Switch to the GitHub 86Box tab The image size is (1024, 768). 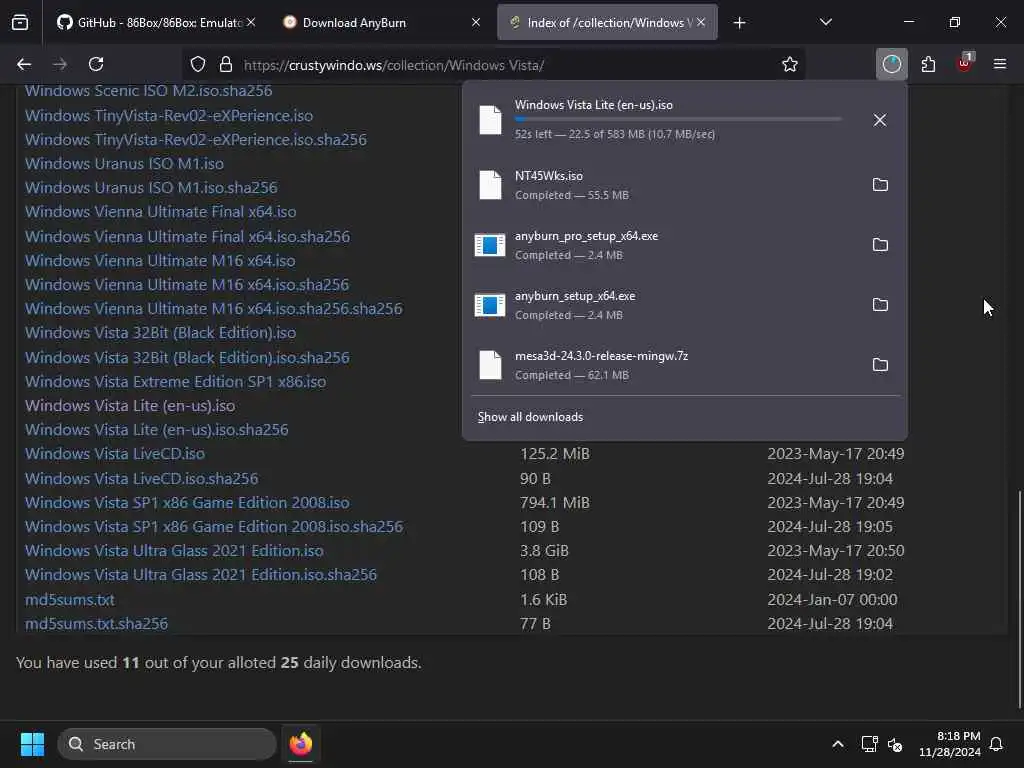(157, 23)
